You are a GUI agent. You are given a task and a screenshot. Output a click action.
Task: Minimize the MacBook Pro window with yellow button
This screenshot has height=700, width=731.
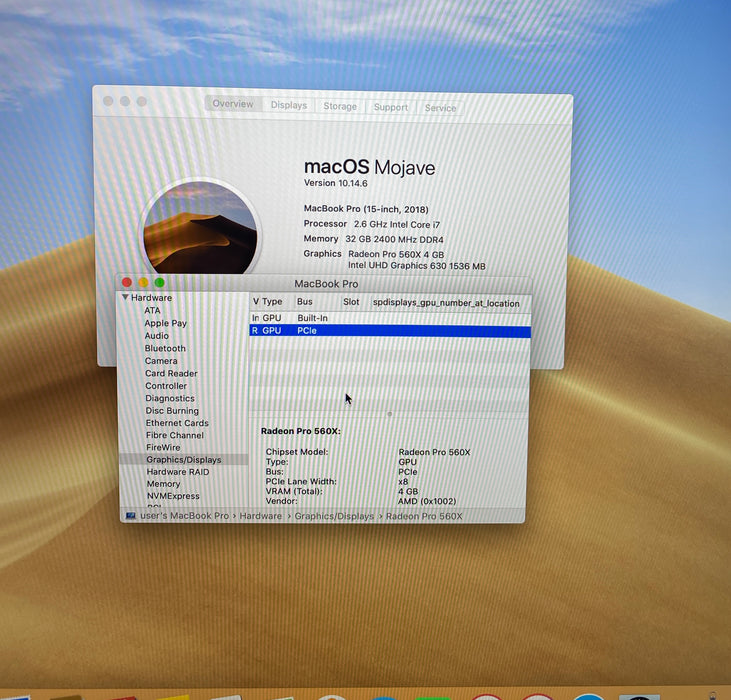(x=143, y=282)
